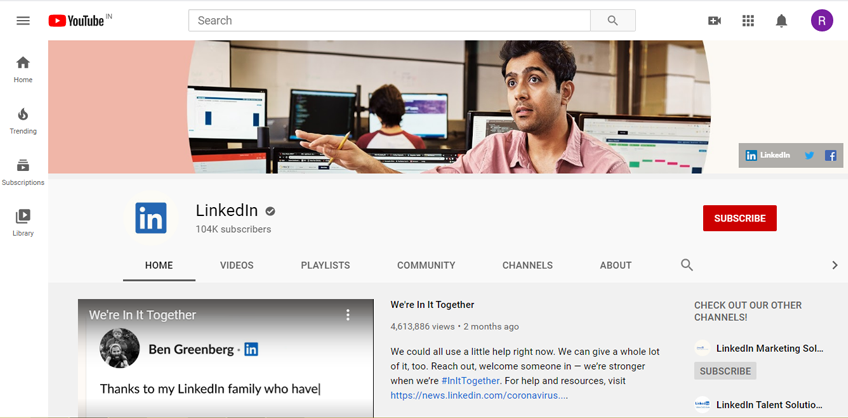Reveal more tabs with right chevron
The image size is (848, 418).
(x=834, y=265)
